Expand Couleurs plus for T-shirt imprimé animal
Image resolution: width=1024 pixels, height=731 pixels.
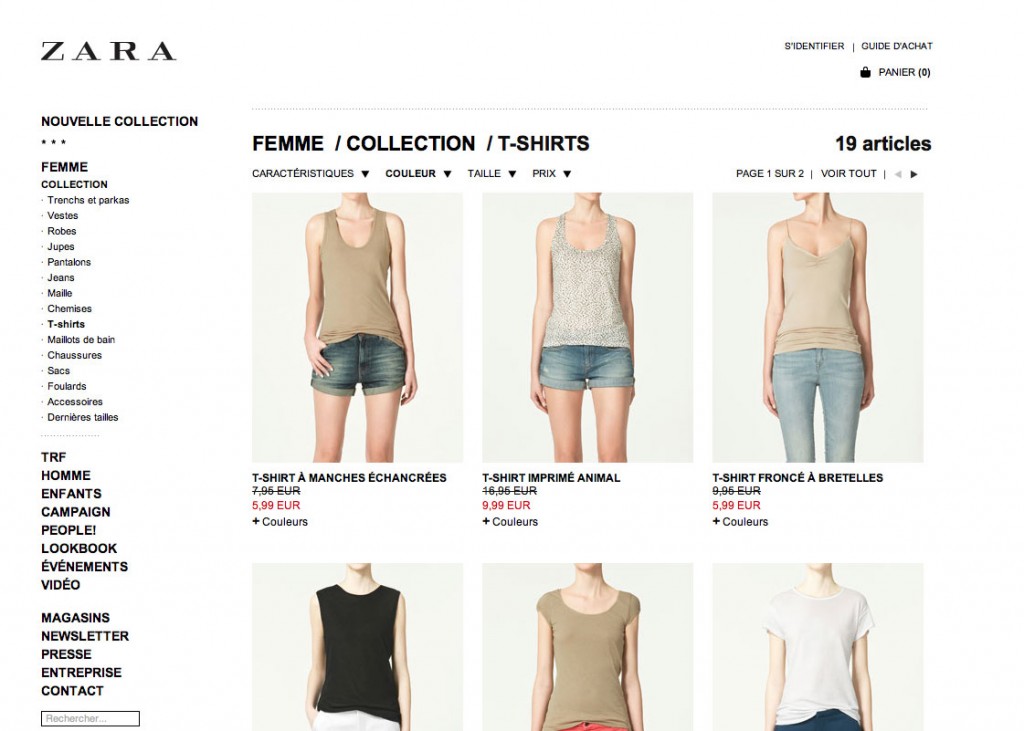tap(510, 521)
